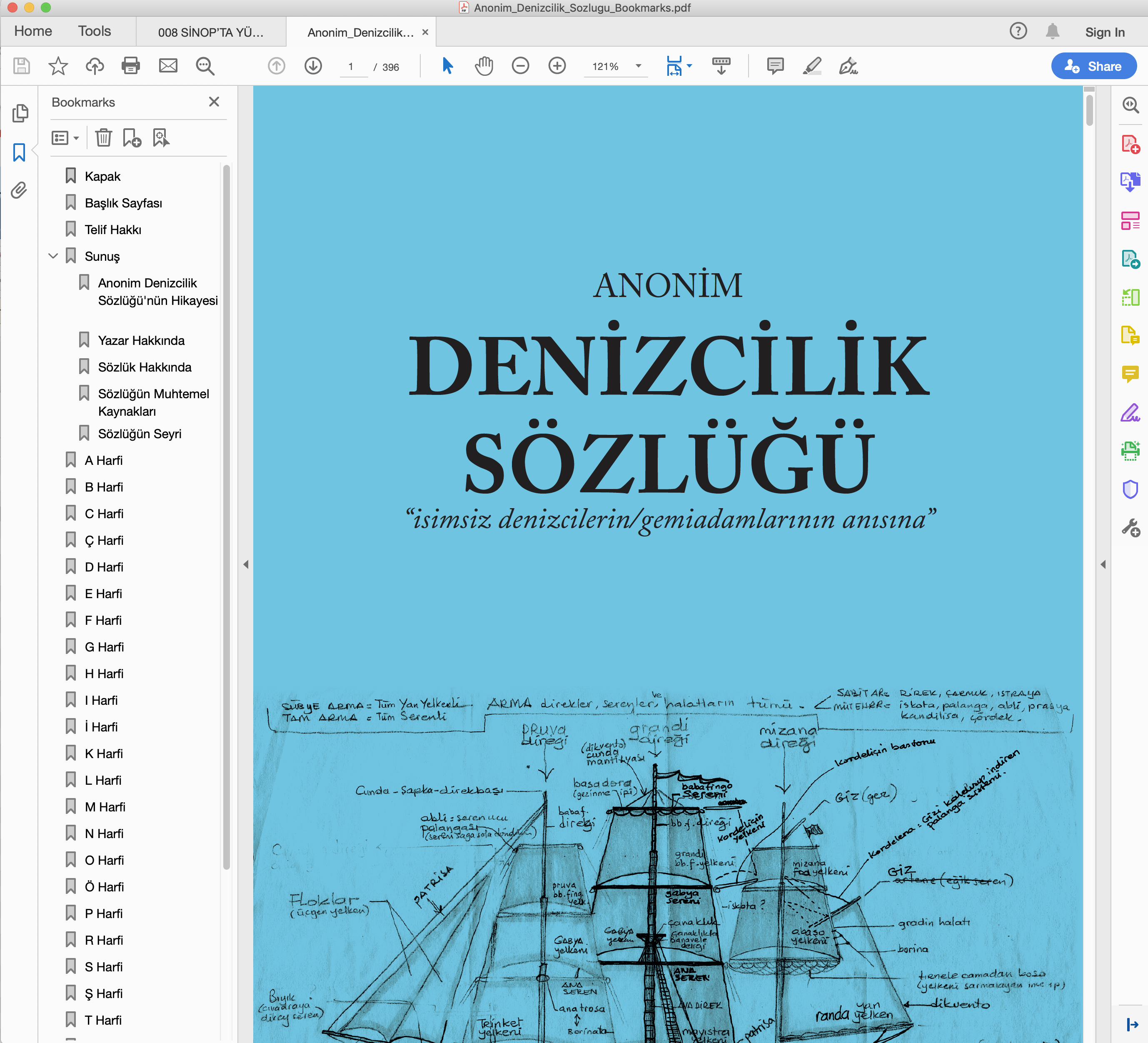Toggle the Bookmarks panel icon
The image size is (1148, 1043).
click(x=19, y=152)
